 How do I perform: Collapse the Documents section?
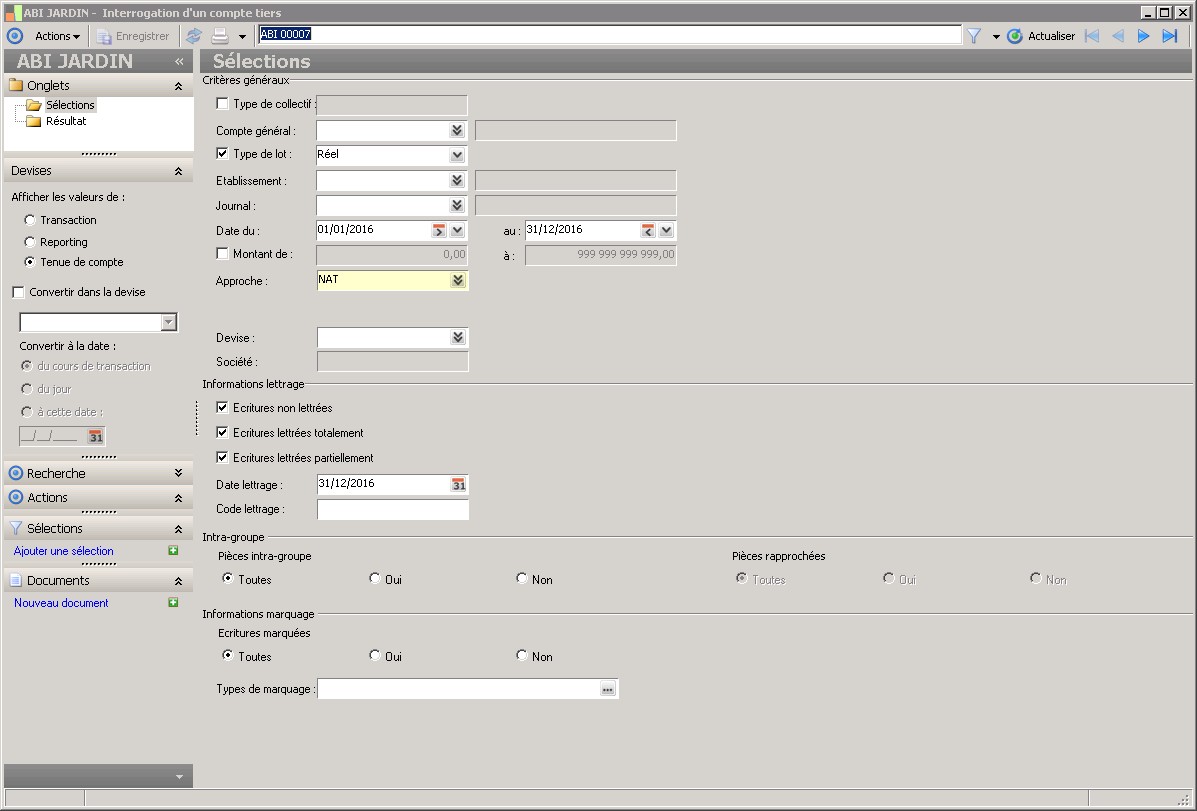coord(178,581)
